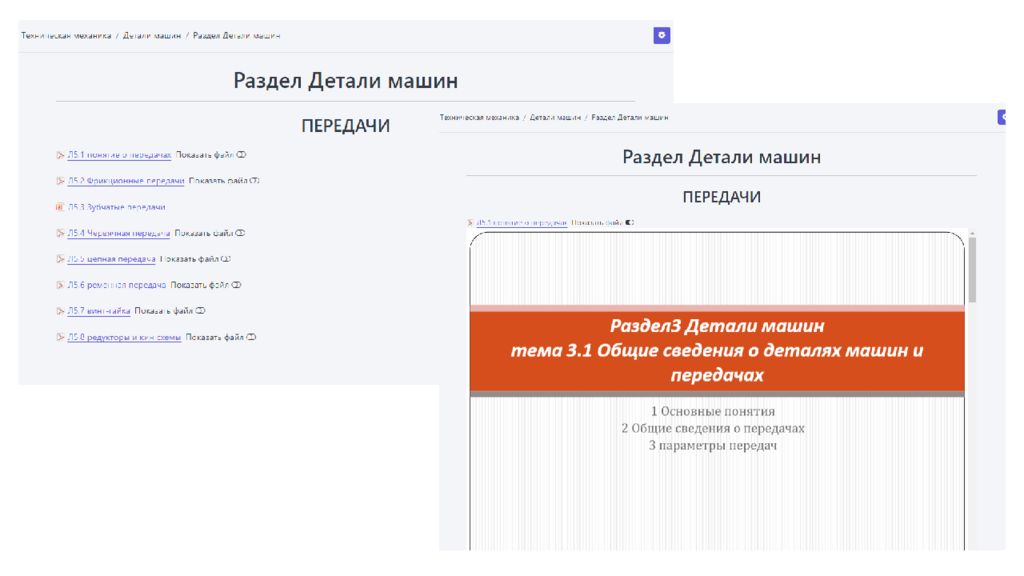Click the file icon beside Л5.7 винт-гайка
The width and height of the screenshot is (1024, 576).
60,311
